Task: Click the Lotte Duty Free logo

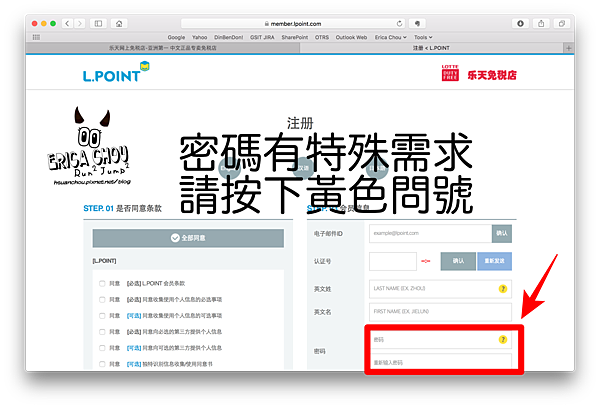Action: [479, 73]
